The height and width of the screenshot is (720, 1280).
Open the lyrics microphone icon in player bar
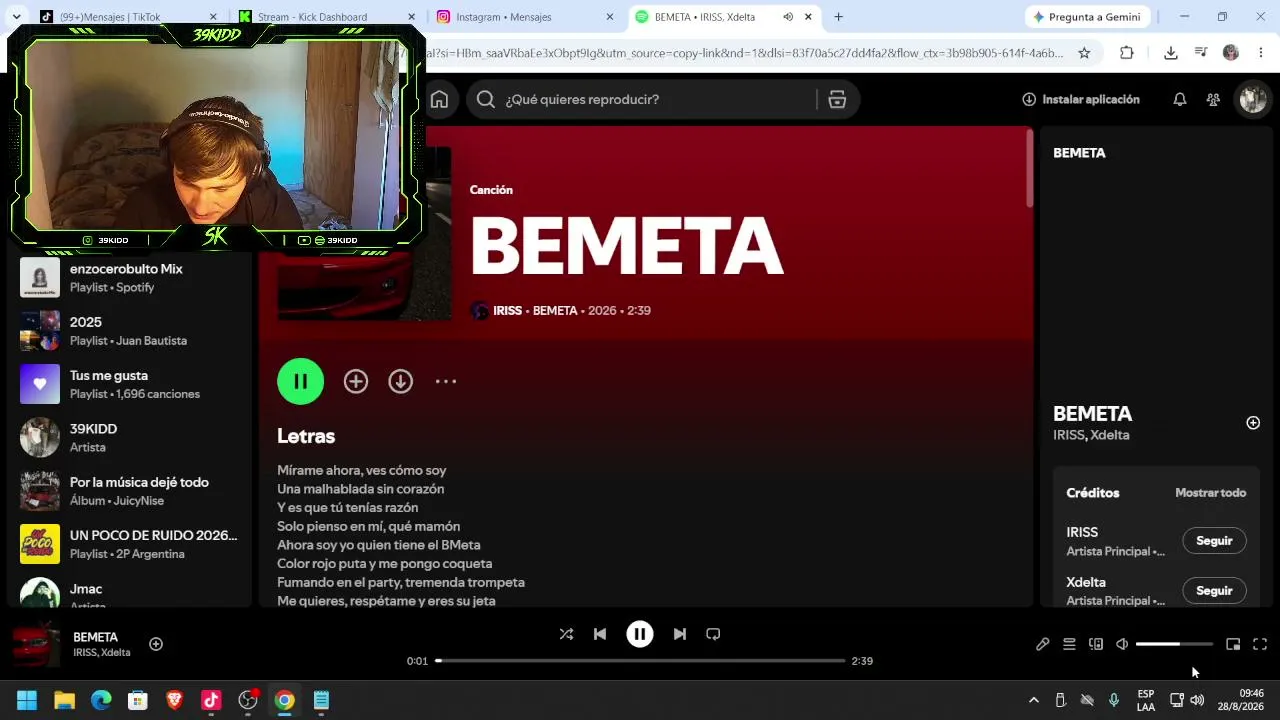pos(1042,644)
